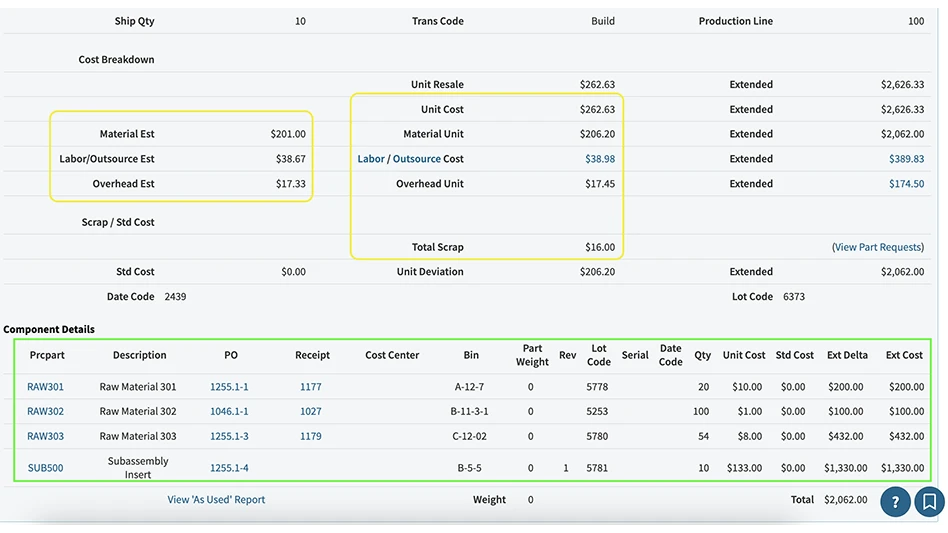Open receipt 1179
Screen dimensions: 948x533
311,436
